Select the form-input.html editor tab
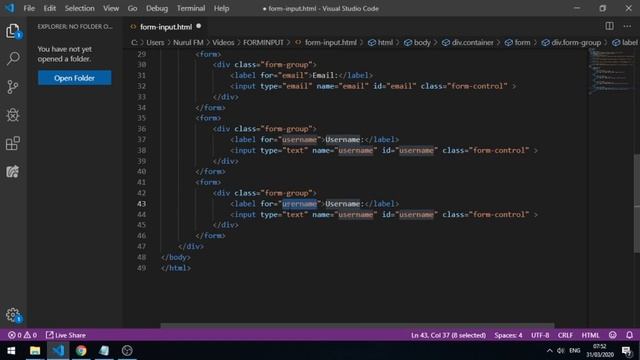 point(166,27)
